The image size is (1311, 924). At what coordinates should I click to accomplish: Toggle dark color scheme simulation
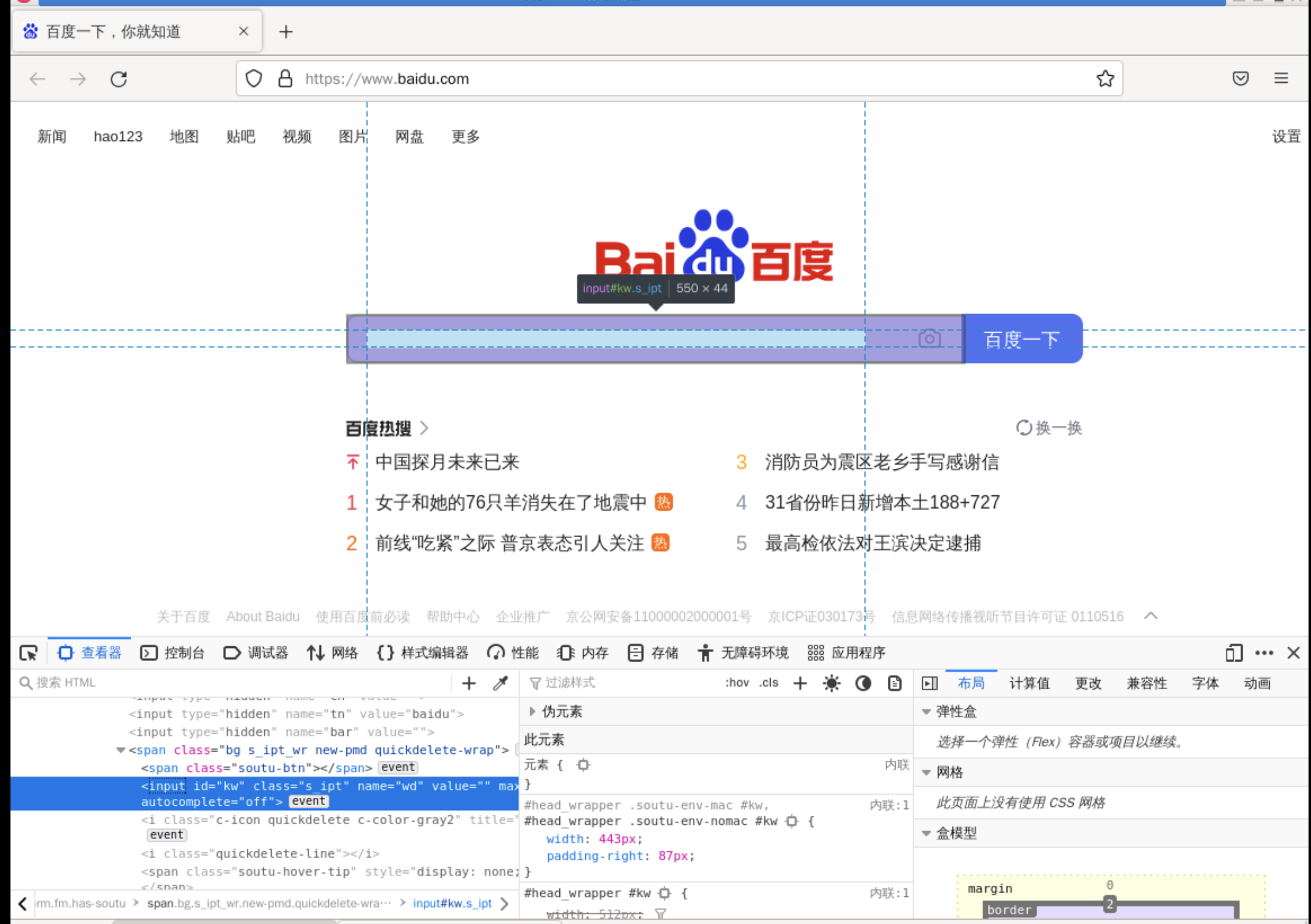tap(863, 683)
